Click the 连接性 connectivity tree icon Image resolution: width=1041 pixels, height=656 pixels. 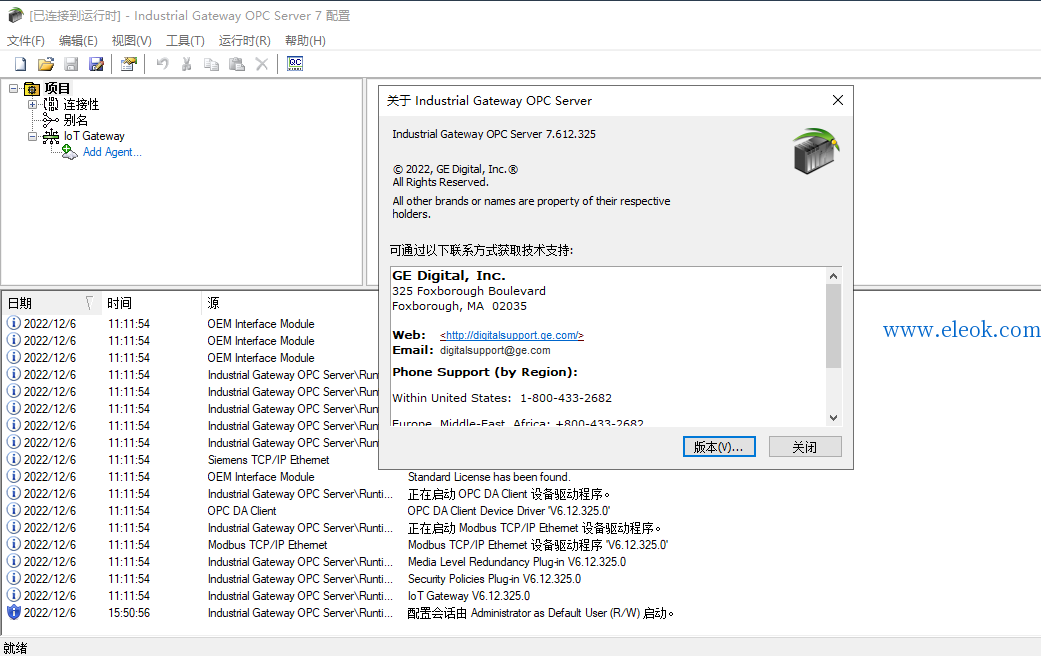pyautogui.click(x=51, y=104)
